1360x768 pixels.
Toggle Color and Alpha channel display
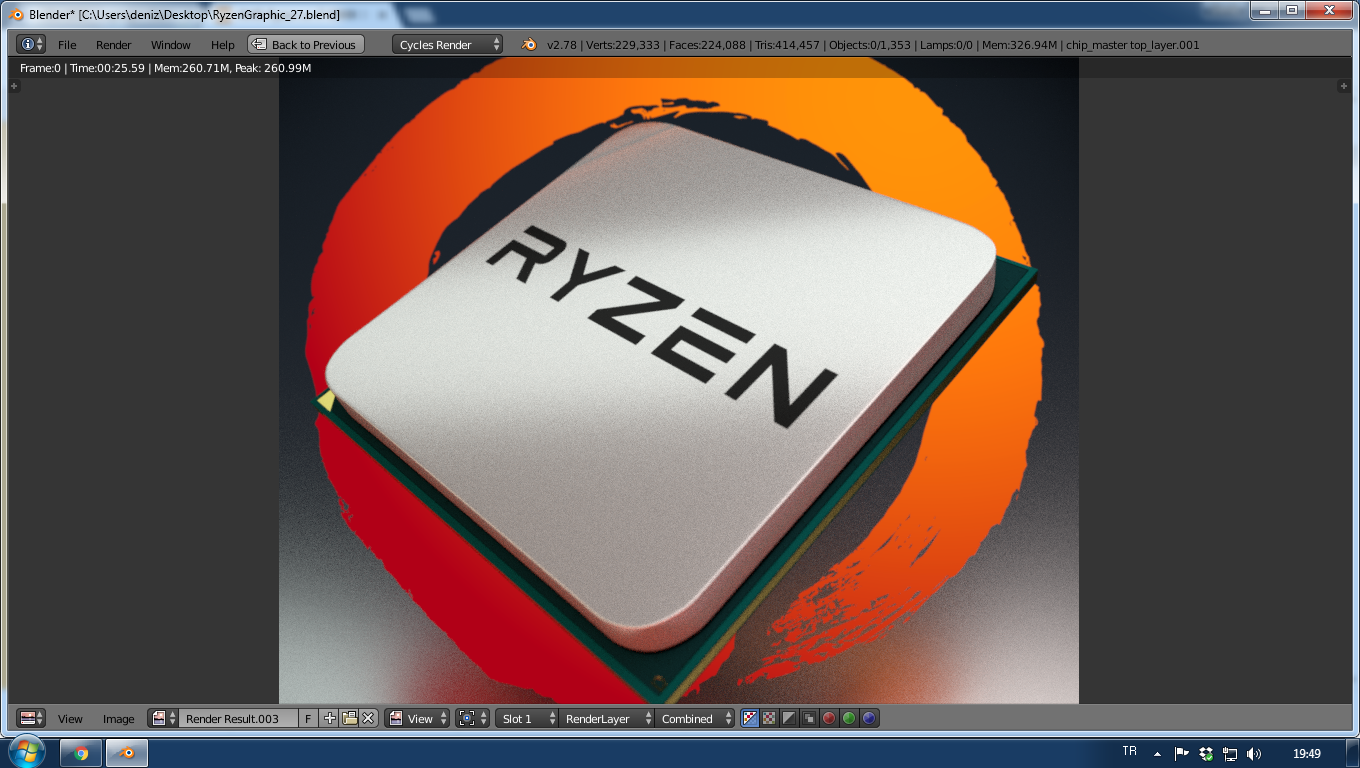pos(750,718)
